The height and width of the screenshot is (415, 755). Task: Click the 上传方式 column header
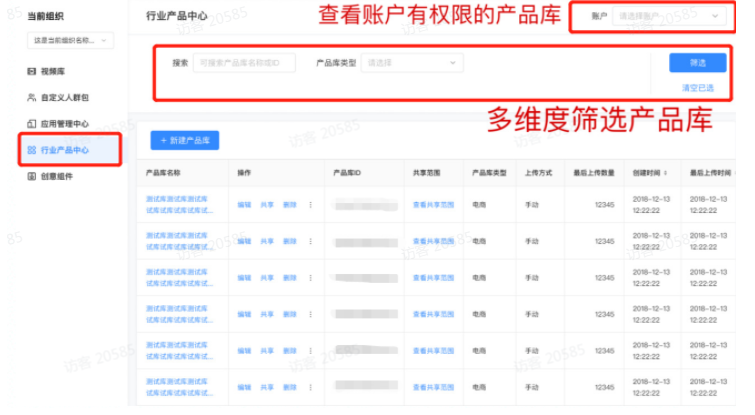click(538, 173)
